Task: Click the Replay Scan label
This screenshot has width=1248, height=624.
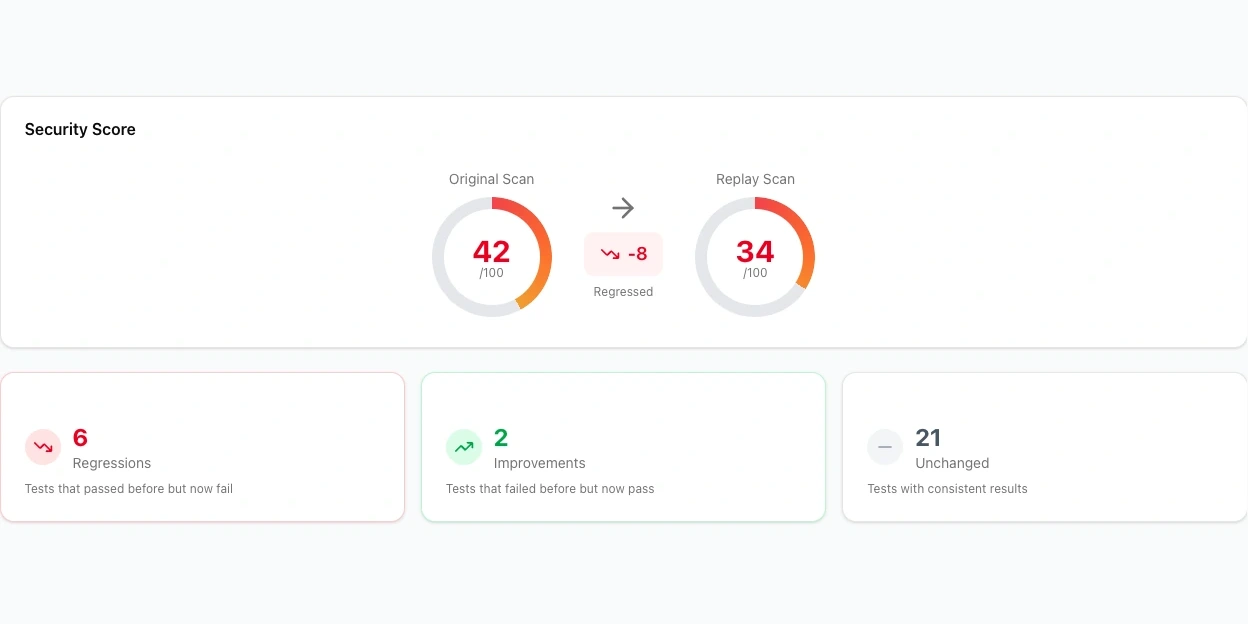Action: (x=755, y=179)
